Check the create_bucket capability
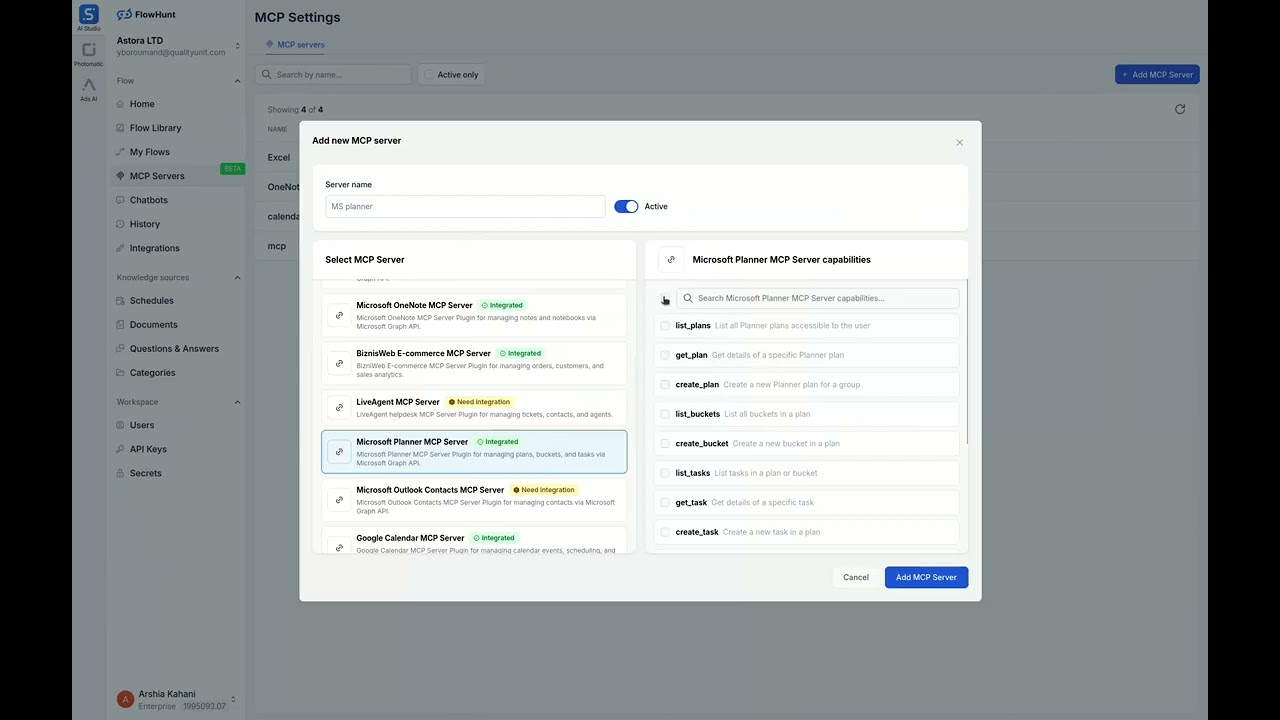 coord(665,444)
